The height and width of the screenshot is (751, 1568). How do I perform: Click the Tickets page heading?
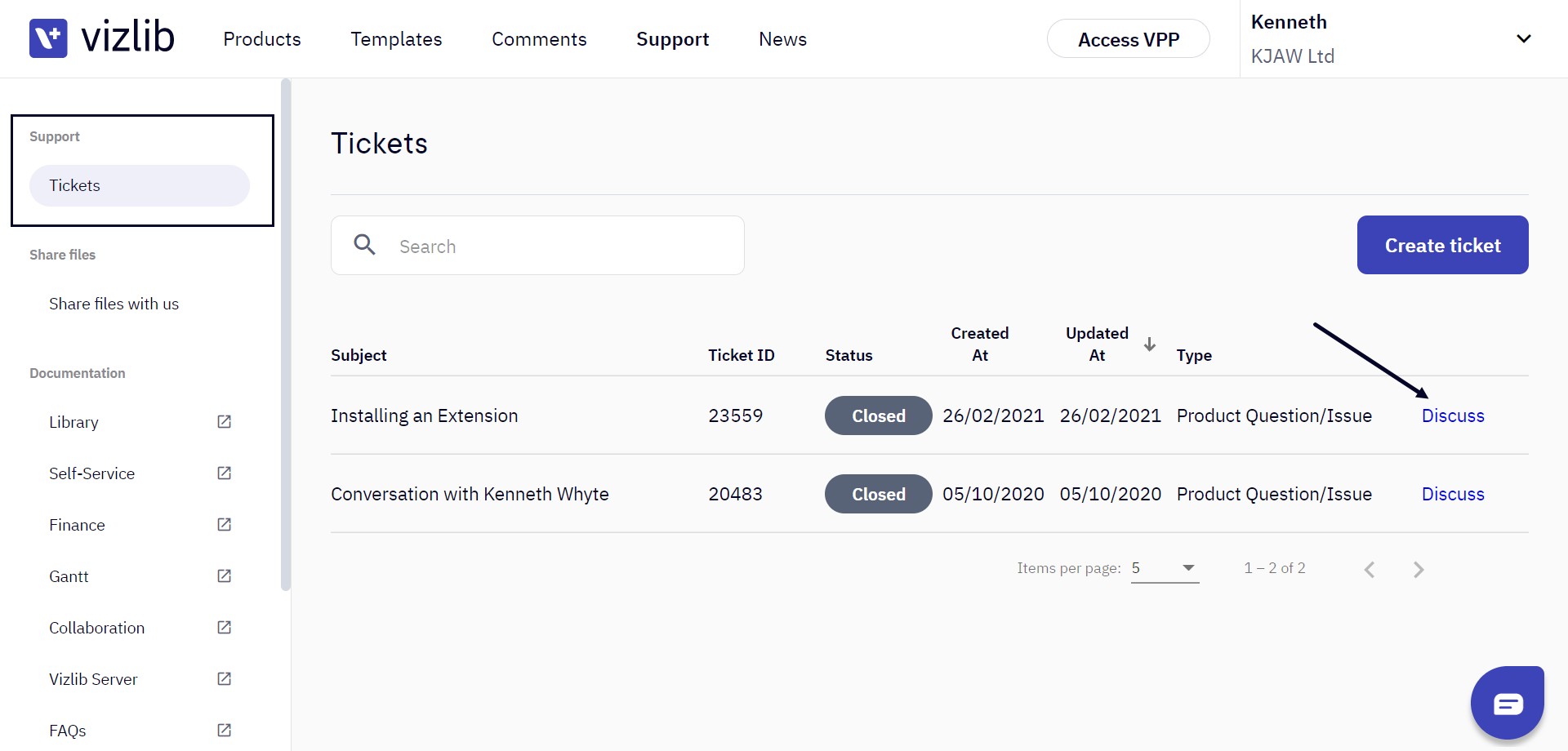point(379,143)
